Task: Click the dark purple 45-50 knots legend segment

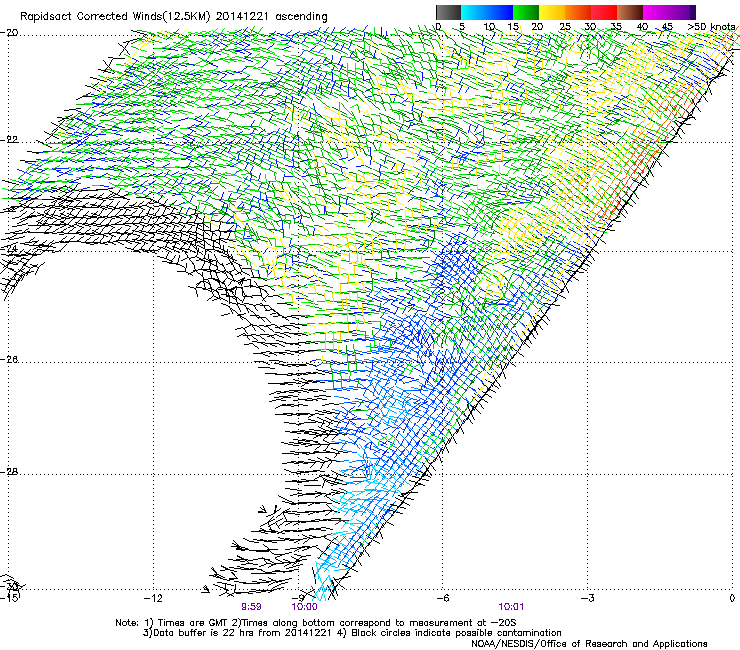Action: (x=682, y=12)
